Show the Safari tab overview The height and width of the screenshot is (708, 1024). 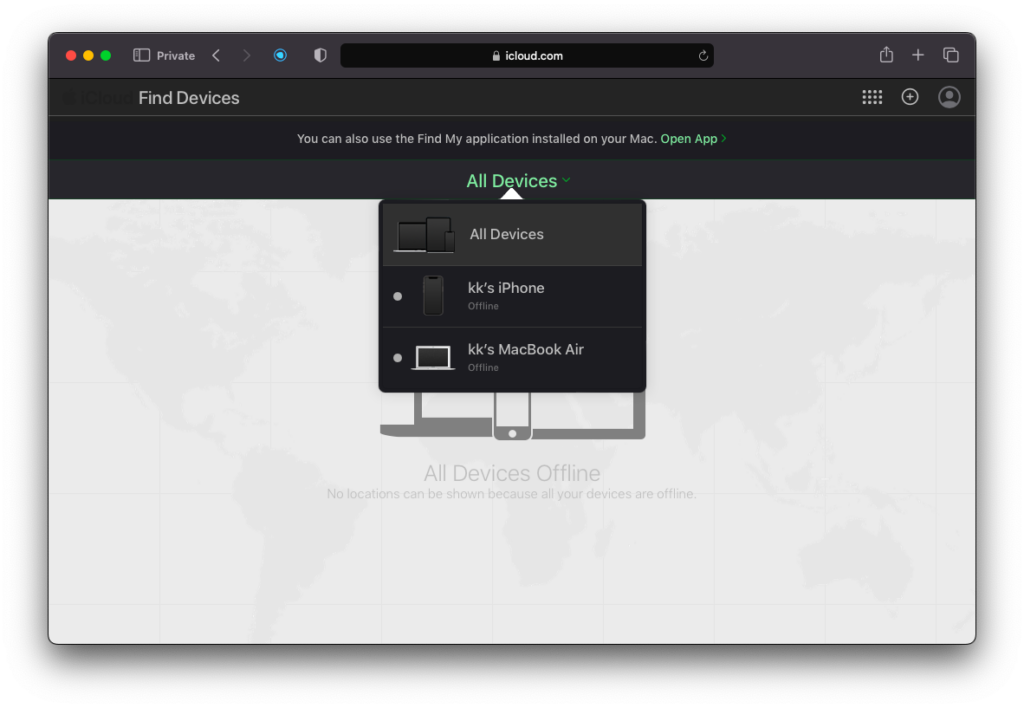(951, 56)
